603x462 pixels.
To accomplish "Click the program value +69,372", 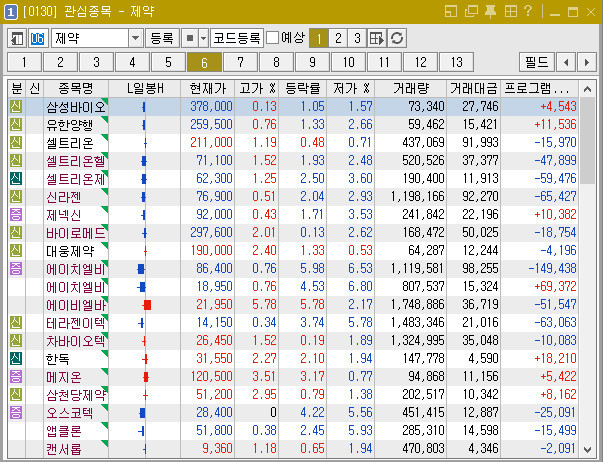I will [555, 287].
